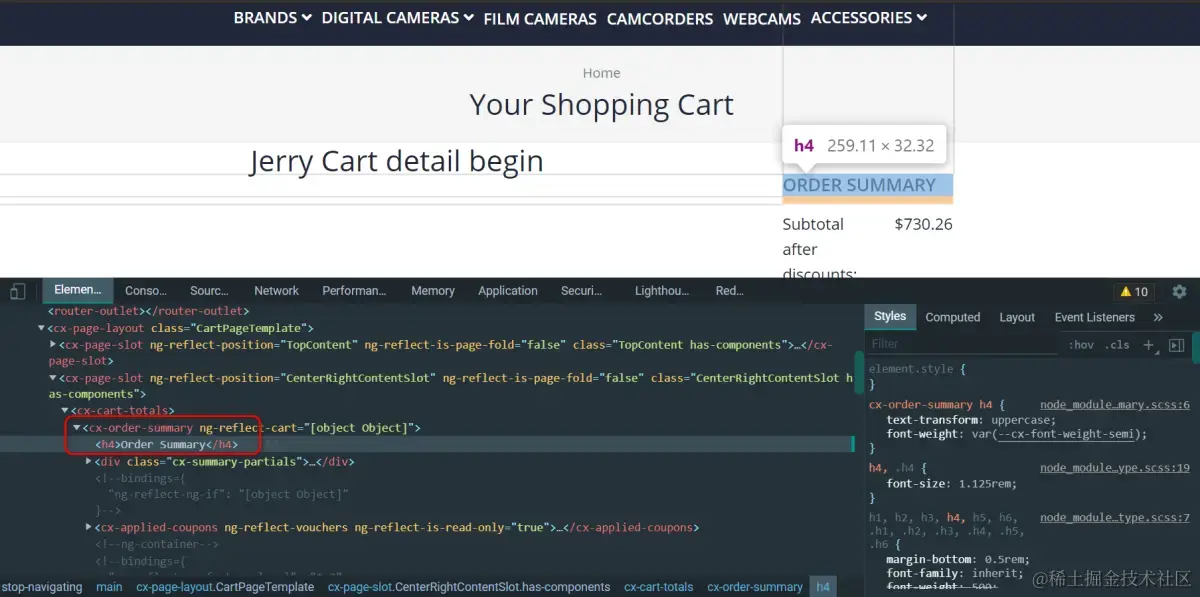This screenshot has width=1200, height=597.
Task: Click cx-order-summary in the breadcrumb bar
Action: 755,587
